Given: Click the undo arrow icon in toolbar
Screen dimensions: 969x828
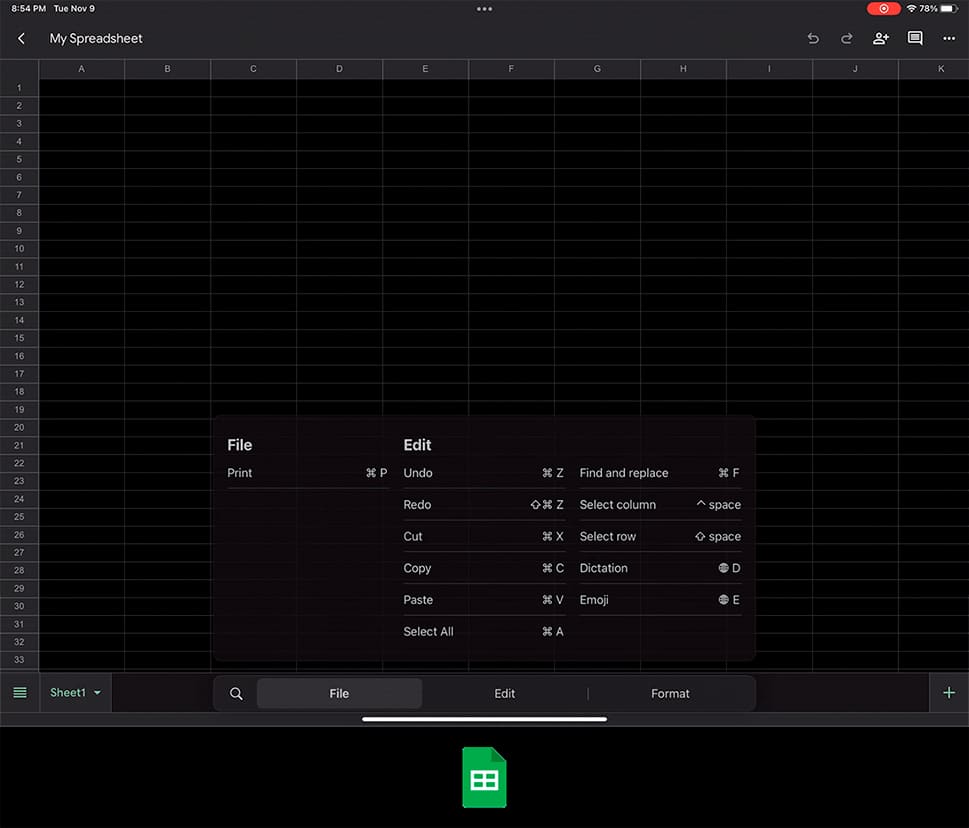Looking at the screenshot, I should (813, 38).
